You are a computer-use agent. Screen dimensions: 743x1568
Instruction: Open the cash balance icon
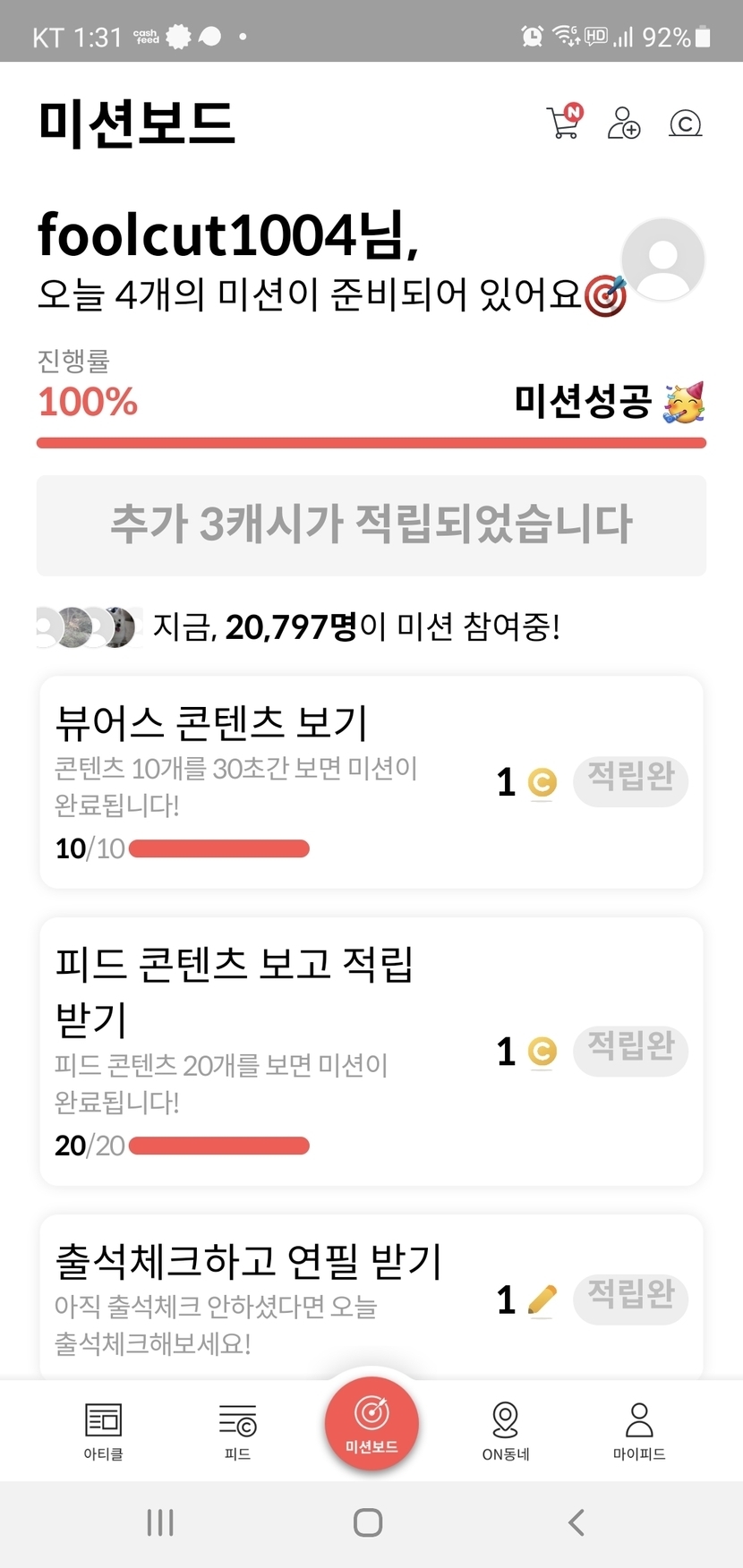pyautogui.click(x=686, y=124)
